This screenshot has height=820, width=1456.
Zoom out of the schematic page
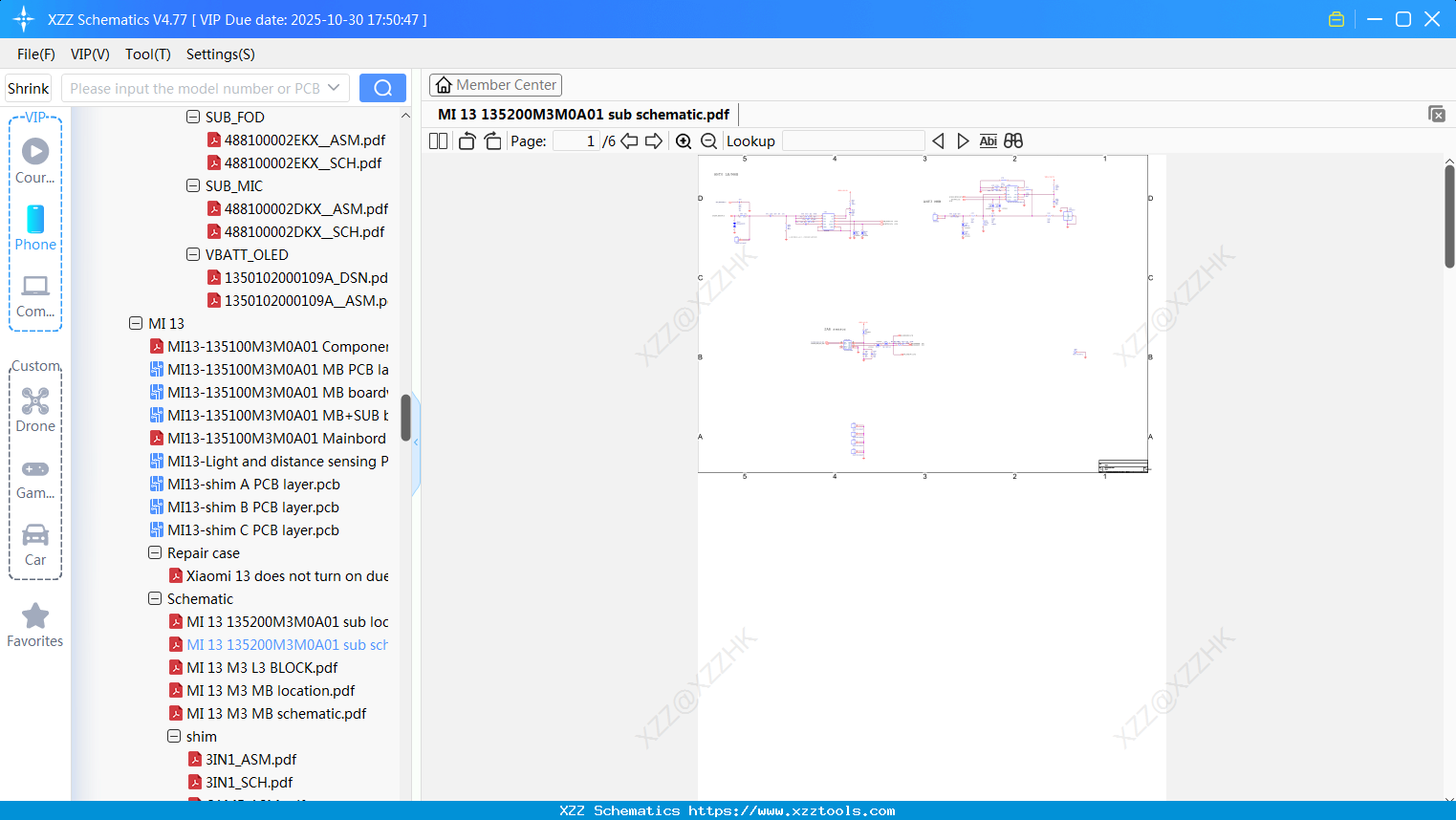click(x=708, y=140)
